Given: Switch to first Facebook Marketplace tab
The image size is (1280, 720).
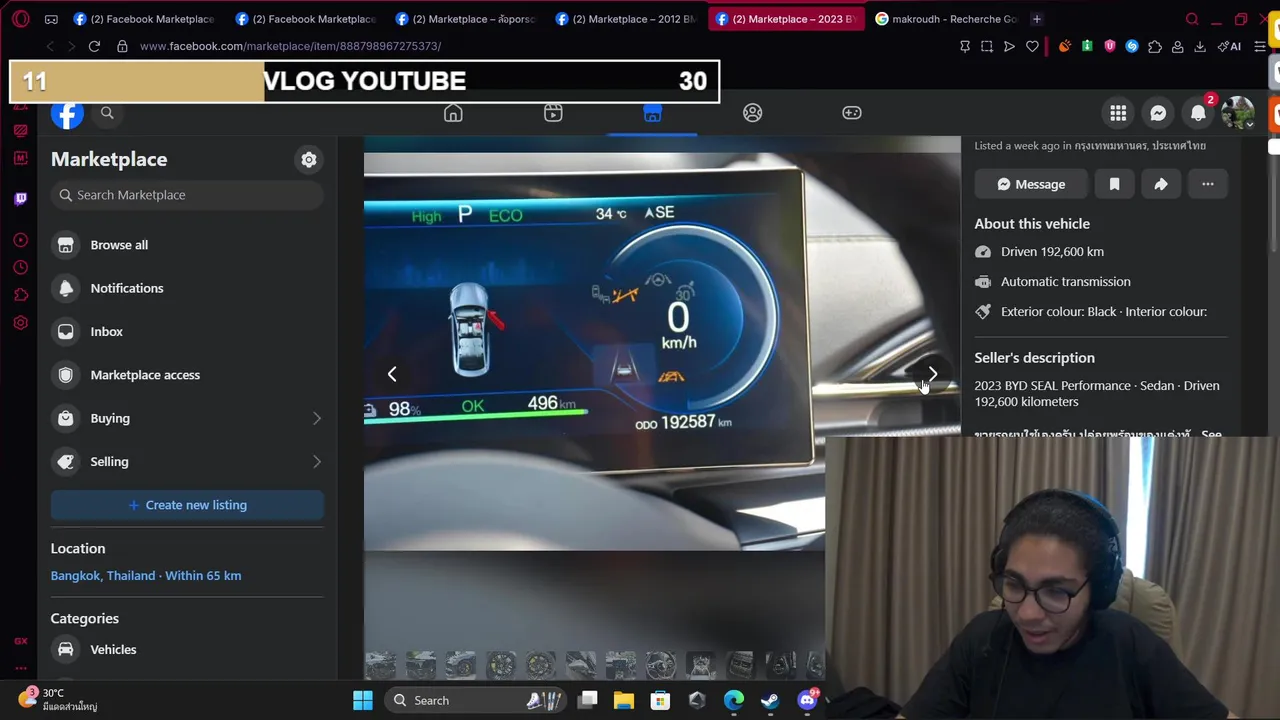Looking at the screenshot, I should tap(143, 19).
